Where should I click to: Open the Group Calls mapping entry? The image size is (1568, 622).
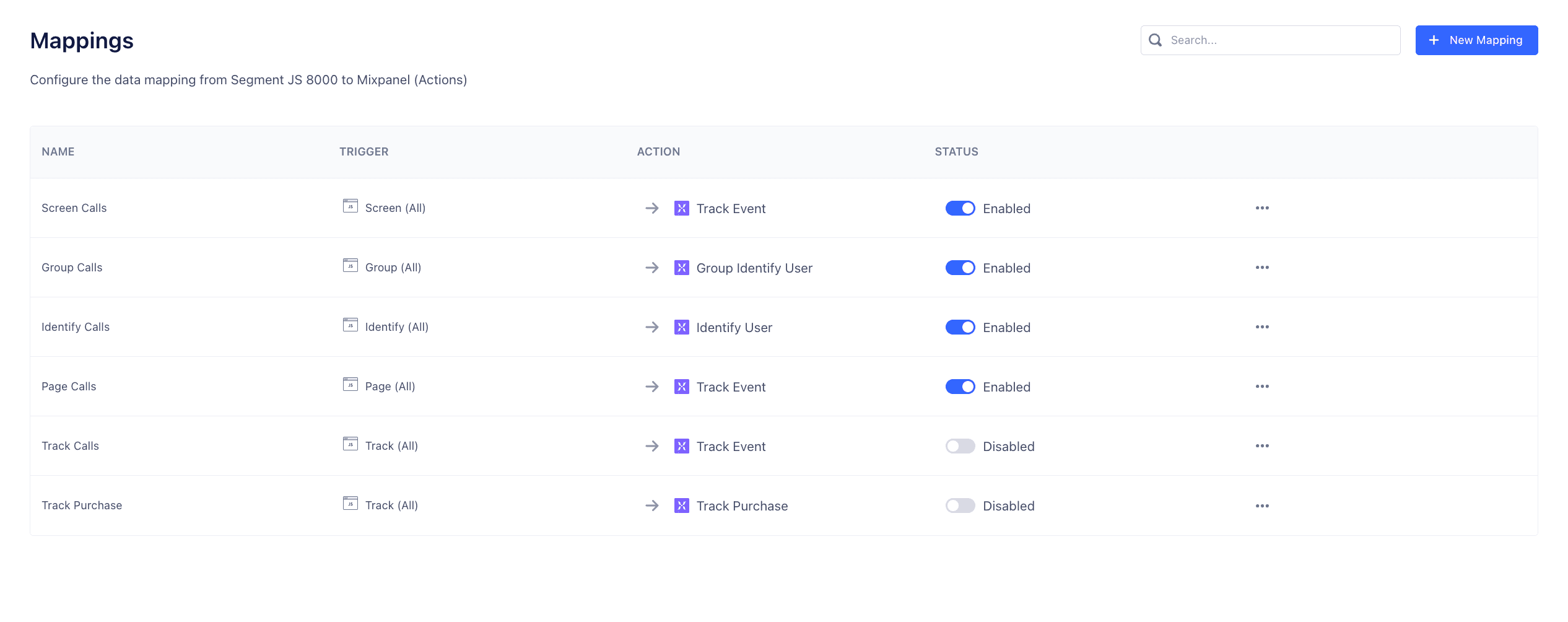point(72,267)
